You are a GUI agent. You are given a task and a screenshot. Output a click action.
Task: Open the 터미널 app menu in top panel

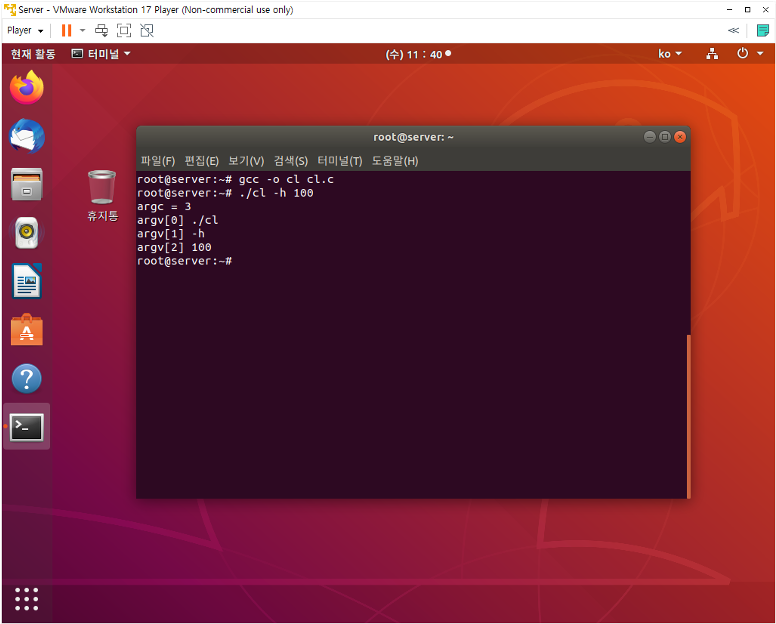(101, 54)
